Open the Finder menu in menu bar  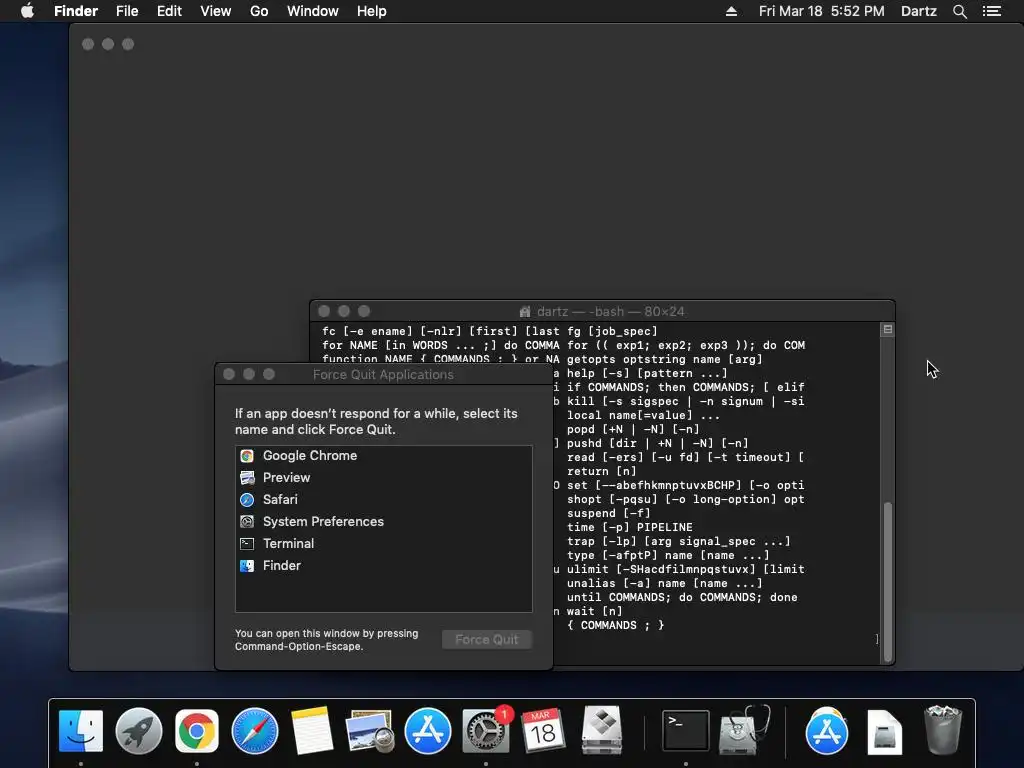76,11
